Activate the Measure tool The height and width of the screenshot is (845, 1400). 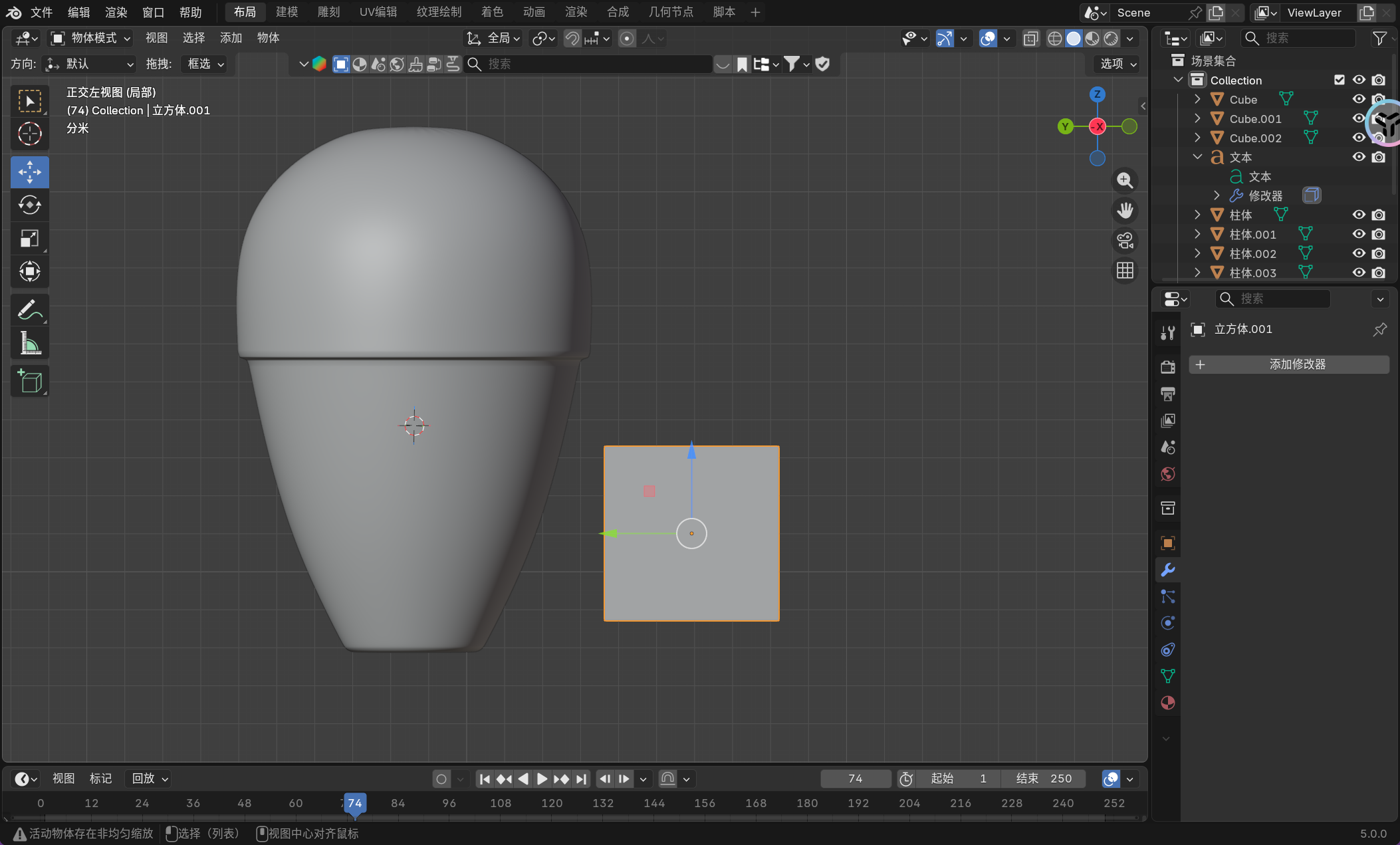point(29,343)
